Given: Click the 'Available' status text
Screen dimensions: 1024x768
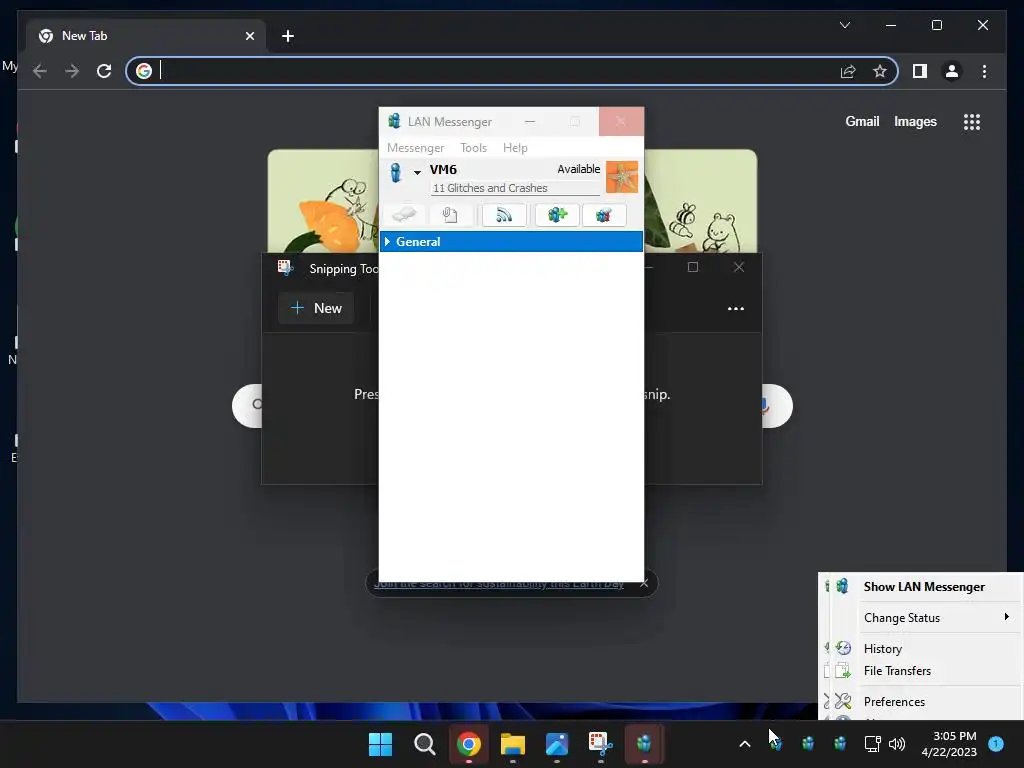Looking at the screenshot, I should click(x=579, y=169).
